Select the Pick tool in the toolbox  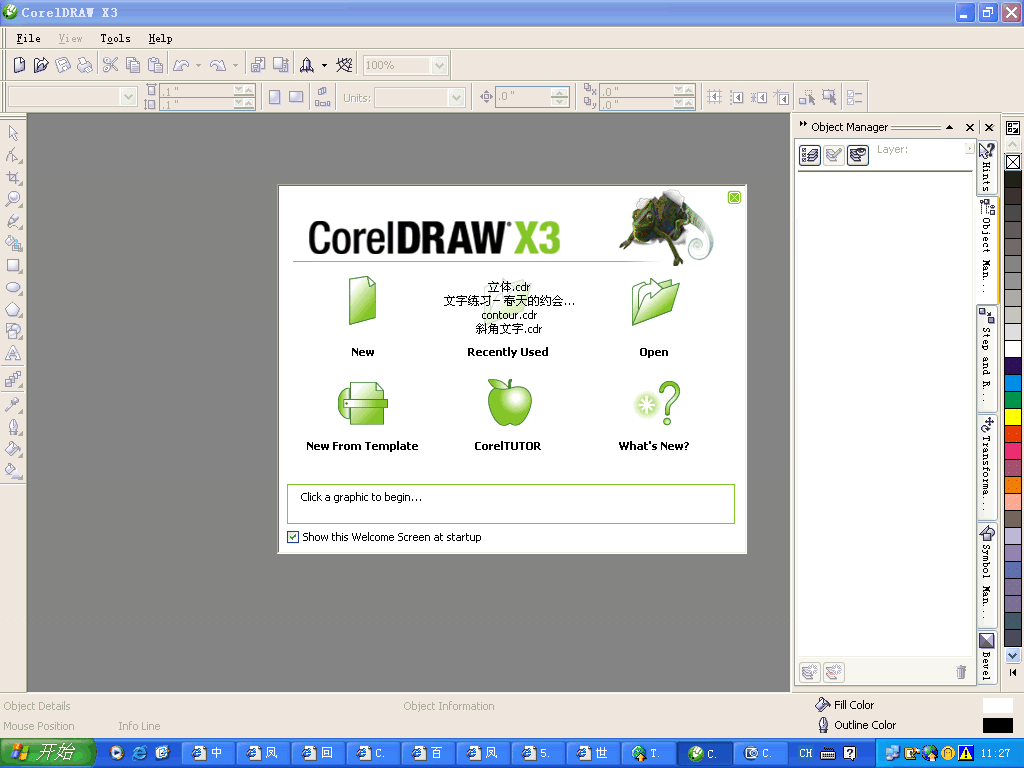pyautogui.click(x=13, y=133)
